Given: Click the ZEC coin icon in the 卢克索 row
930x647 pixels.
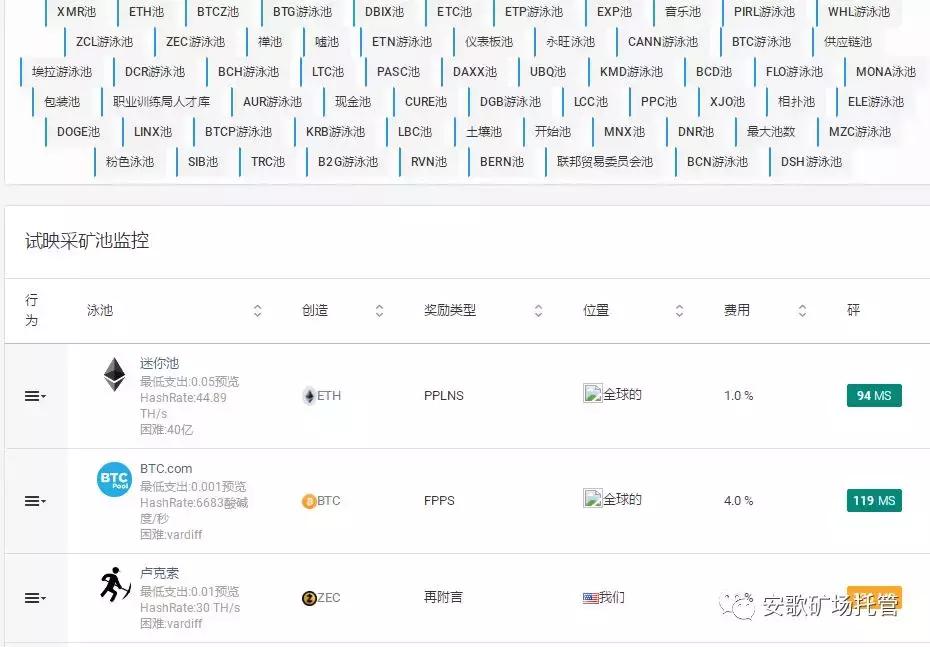Looking at the screenshot, I should point(310,598).
